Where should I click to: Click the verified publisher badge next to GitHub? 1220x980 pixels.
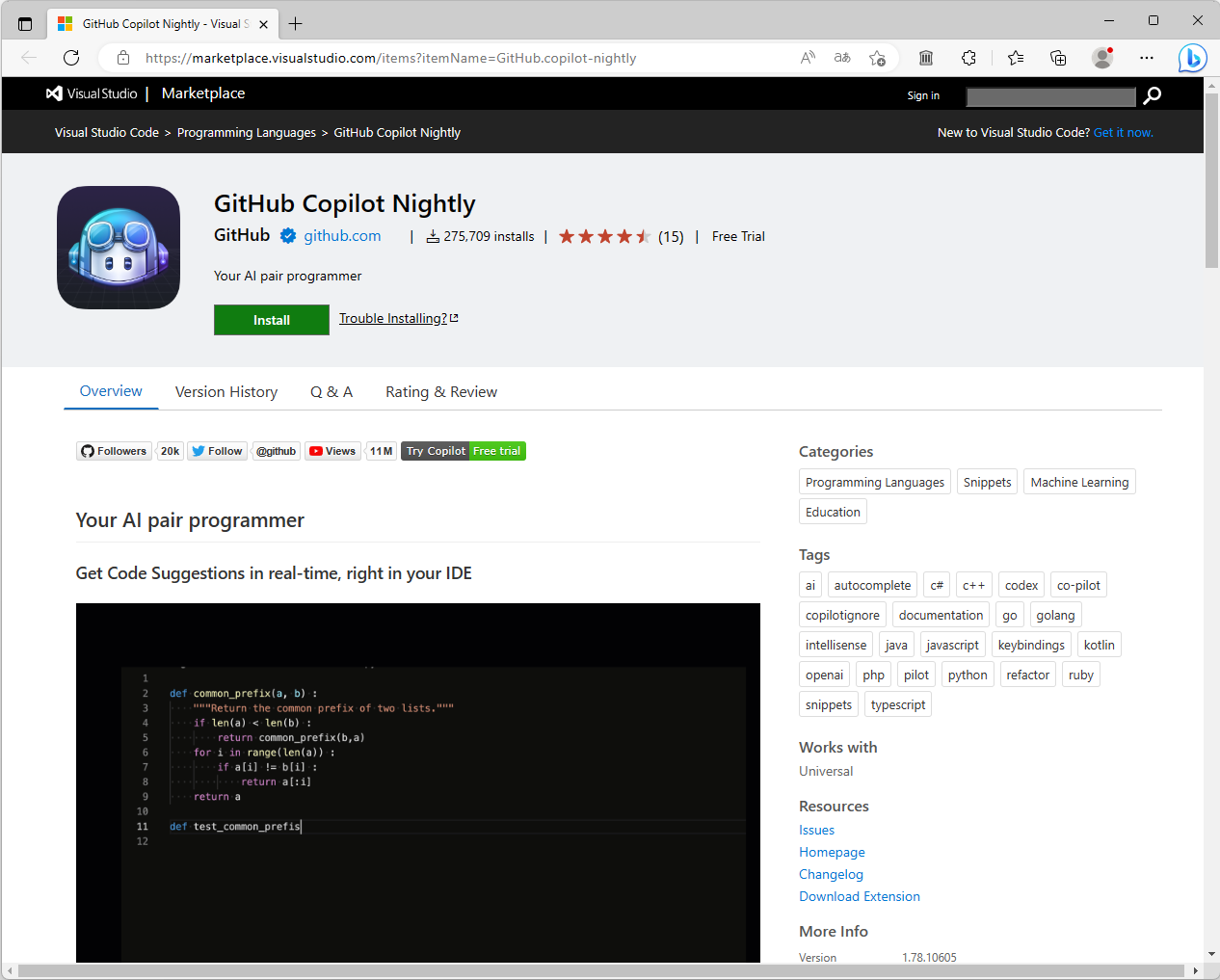click(x=287, y=234)
